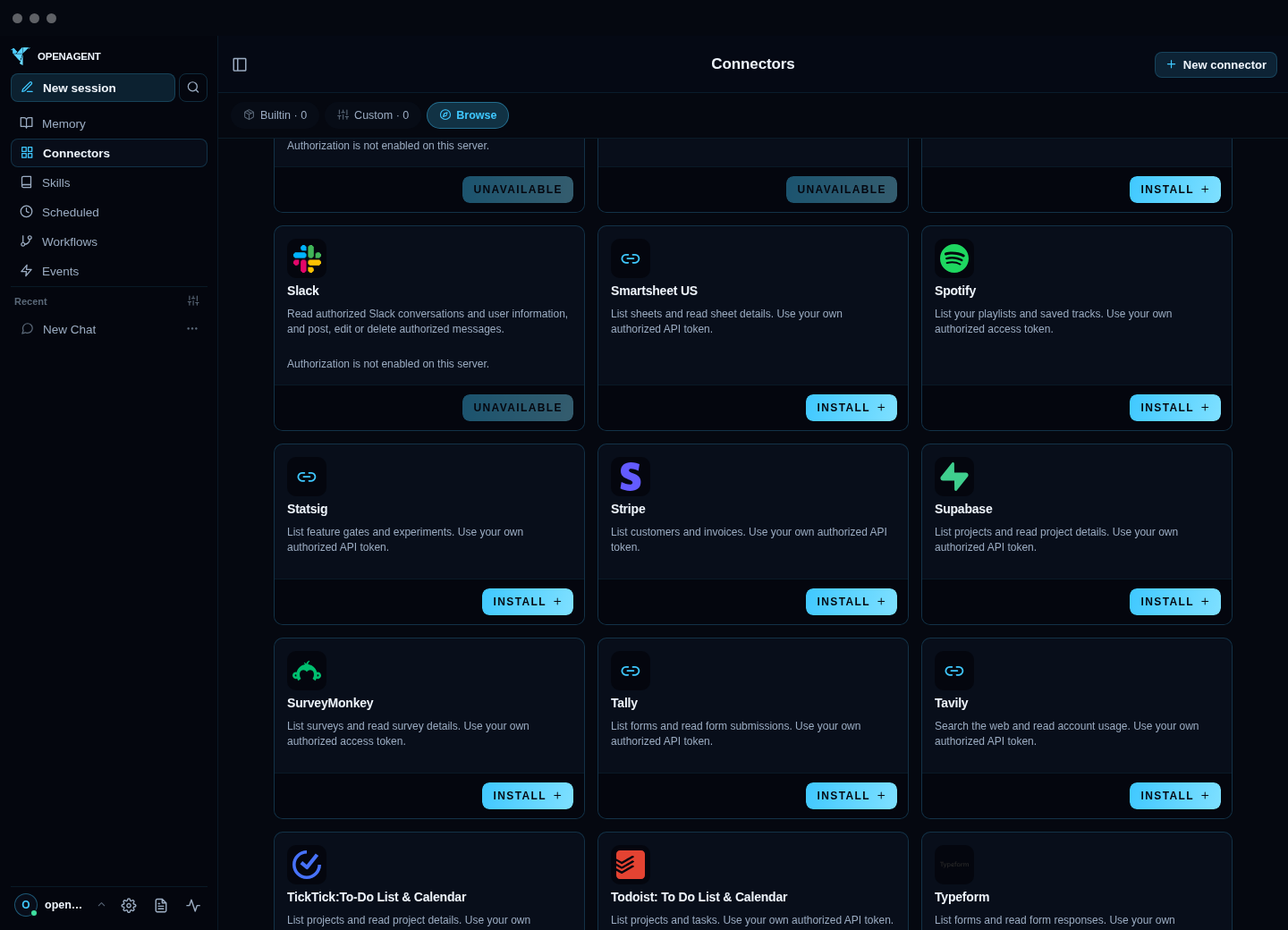Image resolution: width=1288 pixels, height=930 pixels.
Task: Open Scheduled in the sidebar
Action: pos(109,212)
